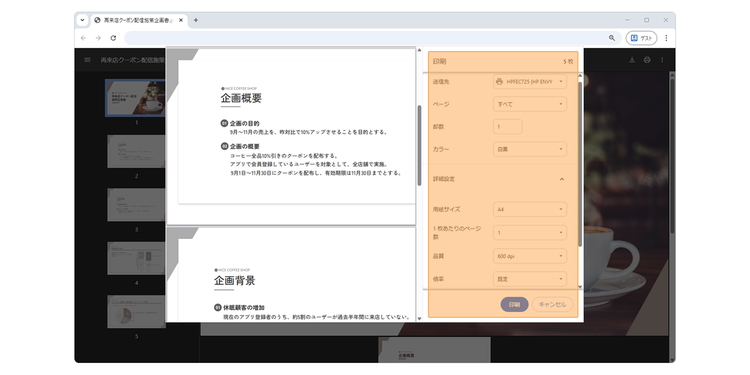Screen dimensions: 750x375
Task: Click the browser back arrow
Action: tap(83, 38)
